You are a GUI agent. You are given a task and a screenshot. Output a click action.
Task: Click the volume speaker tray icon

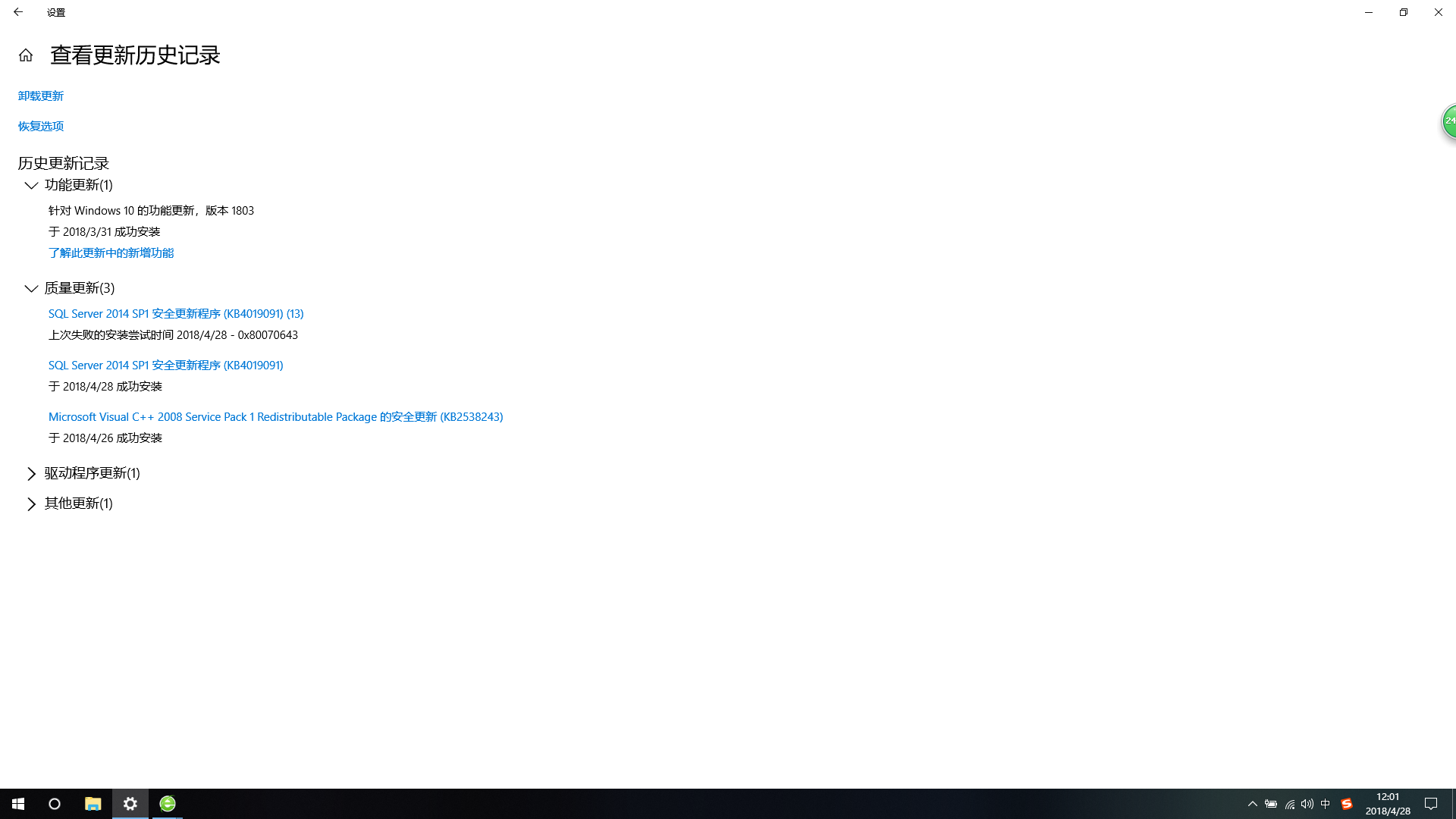pyautogui.click(x=1307, y=804)
